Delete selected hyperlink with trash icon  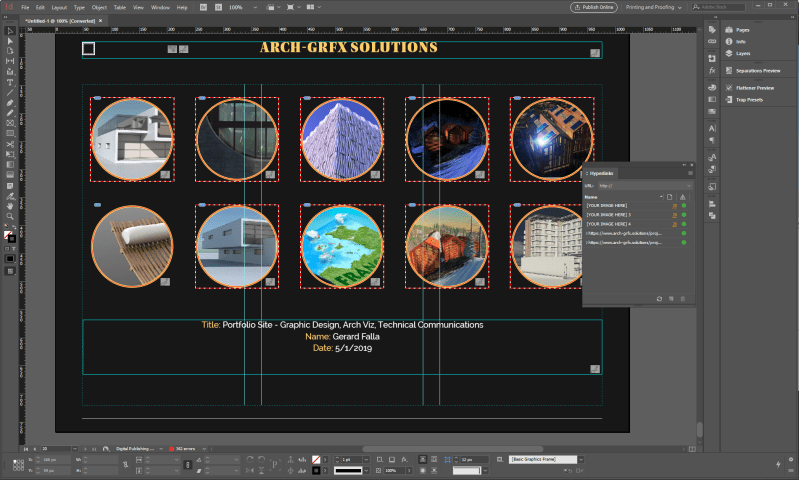click(683, 299)
